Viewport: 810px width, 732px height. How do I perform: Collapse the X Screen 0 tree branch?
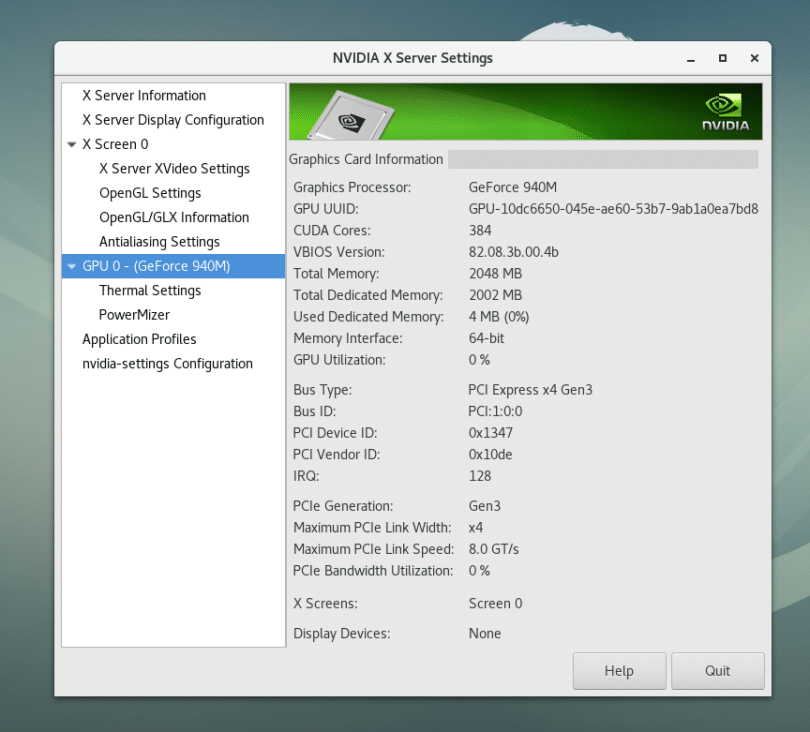click(x=72, y=144)
